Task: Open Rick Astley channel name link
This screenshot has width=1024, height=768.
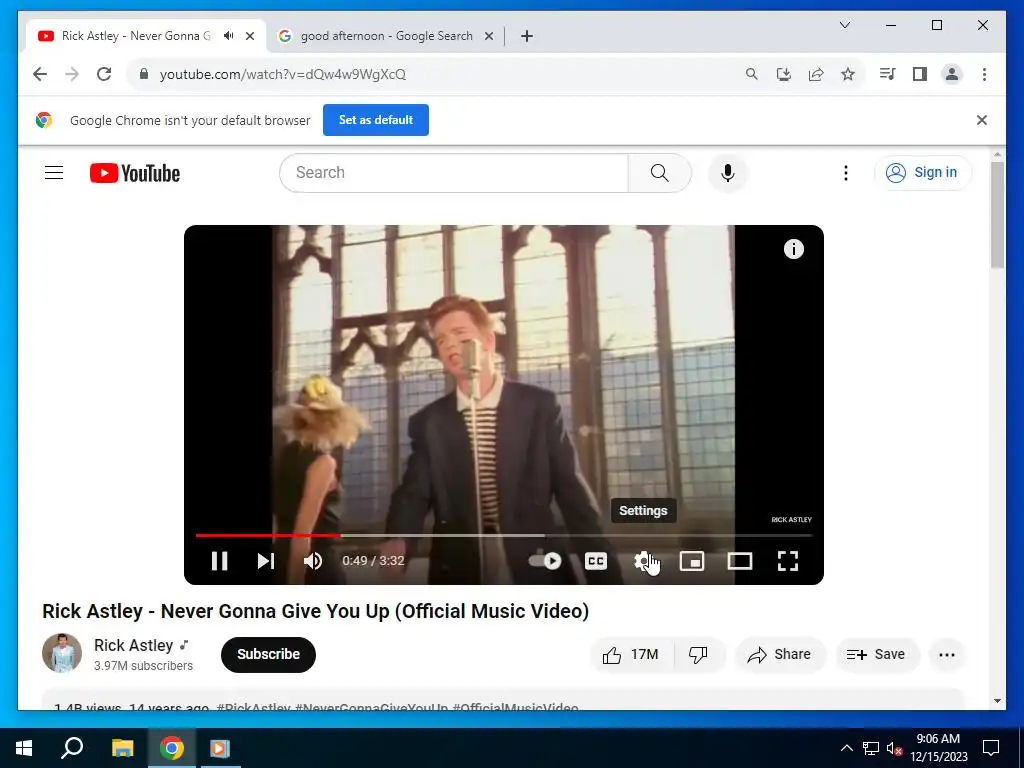Action: click(x=133, y=645)
